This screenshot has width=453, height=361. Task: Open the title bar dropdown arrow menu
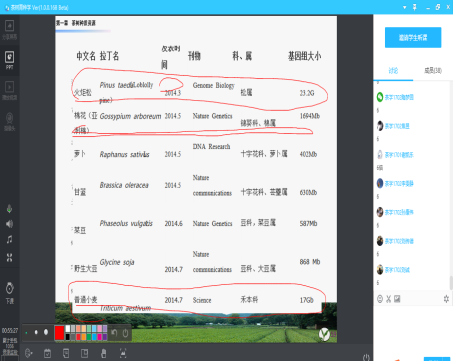[404, 7]
